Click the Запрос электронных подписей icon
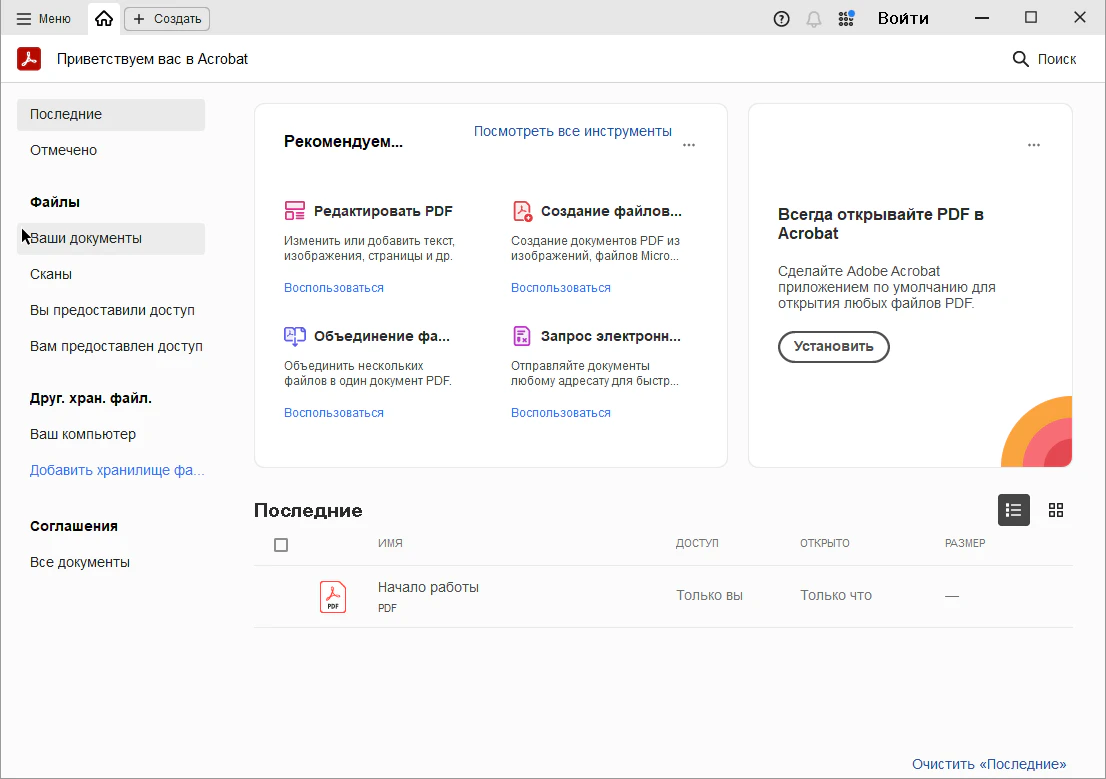 tap(521, 336)
